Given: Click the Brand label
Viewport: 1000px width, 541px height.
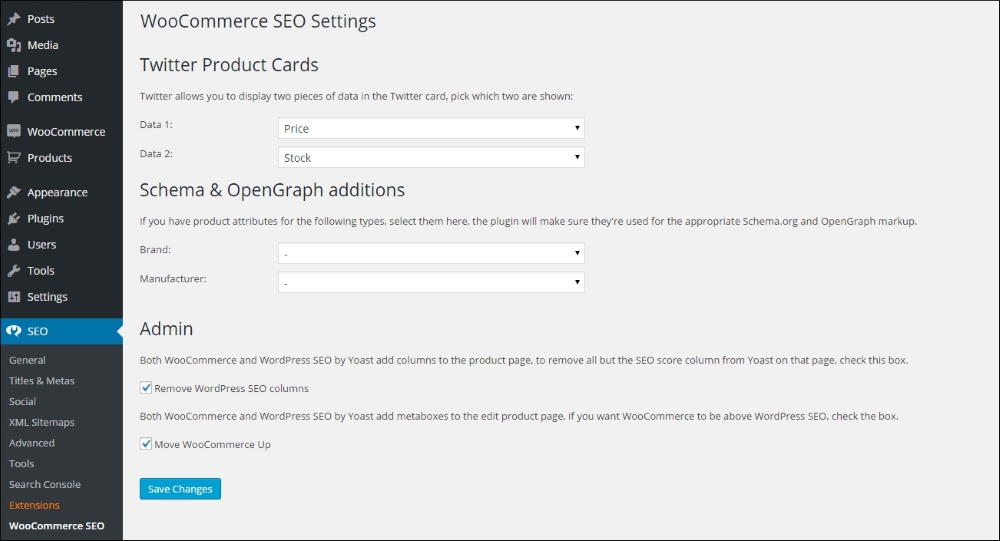Looking at the screenshot, I should (x=156, y=249).
